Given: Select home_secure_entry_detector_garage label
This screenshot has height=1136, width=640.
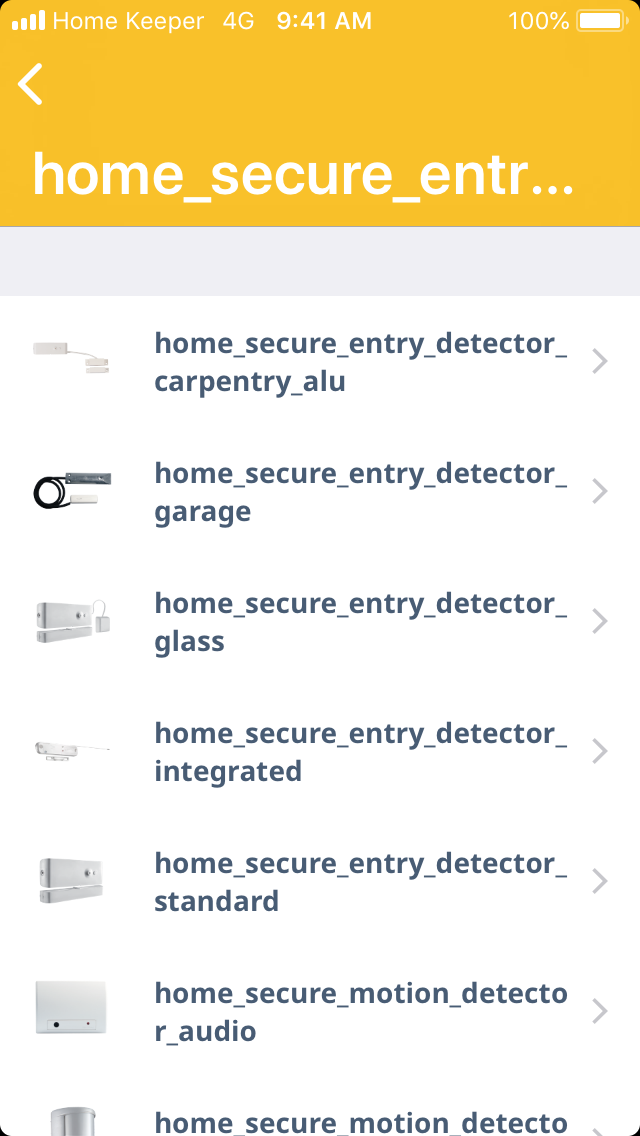Looking at the screenshot, I should point(360,492).
